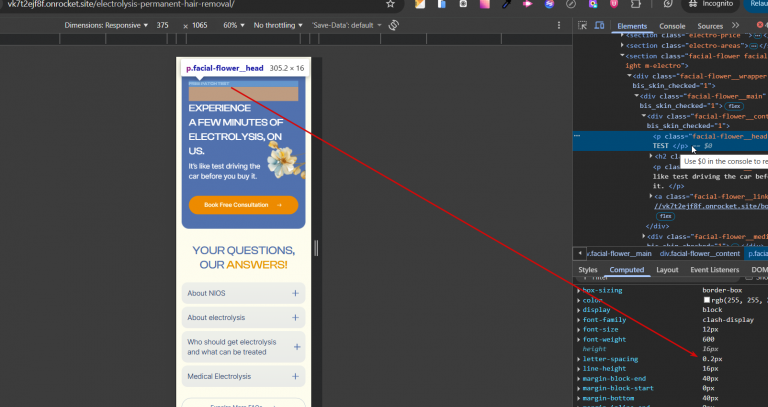Click the white color swatch for color property
This screenshot has height=407, width=768.
pyautogui.click(x=707, y=300)
